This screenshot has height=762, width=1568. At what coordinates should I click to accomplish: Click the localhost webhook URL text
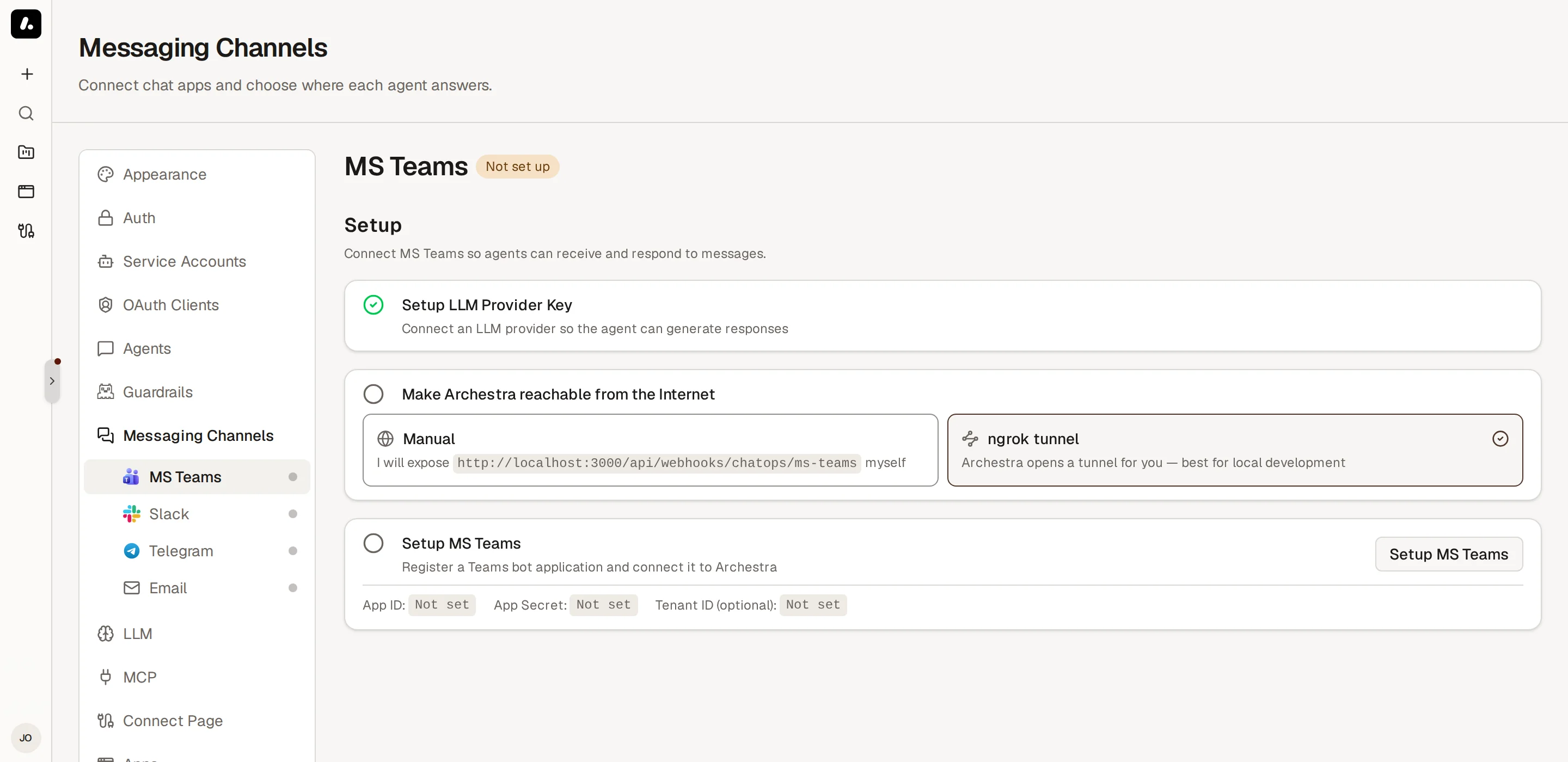[657, 463]
